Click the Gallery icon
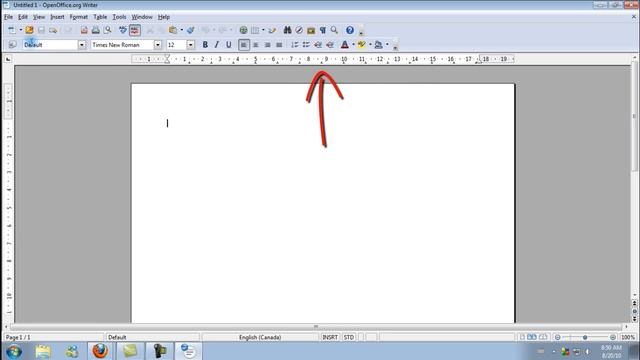This screenshot has width=640, height=360. pyautogui.click(x=311, y=30)
